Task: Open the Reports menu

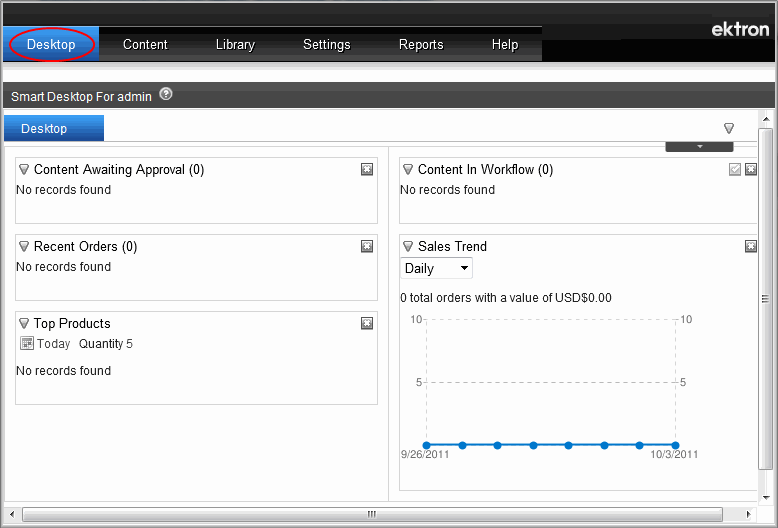Action: point(421,44)
